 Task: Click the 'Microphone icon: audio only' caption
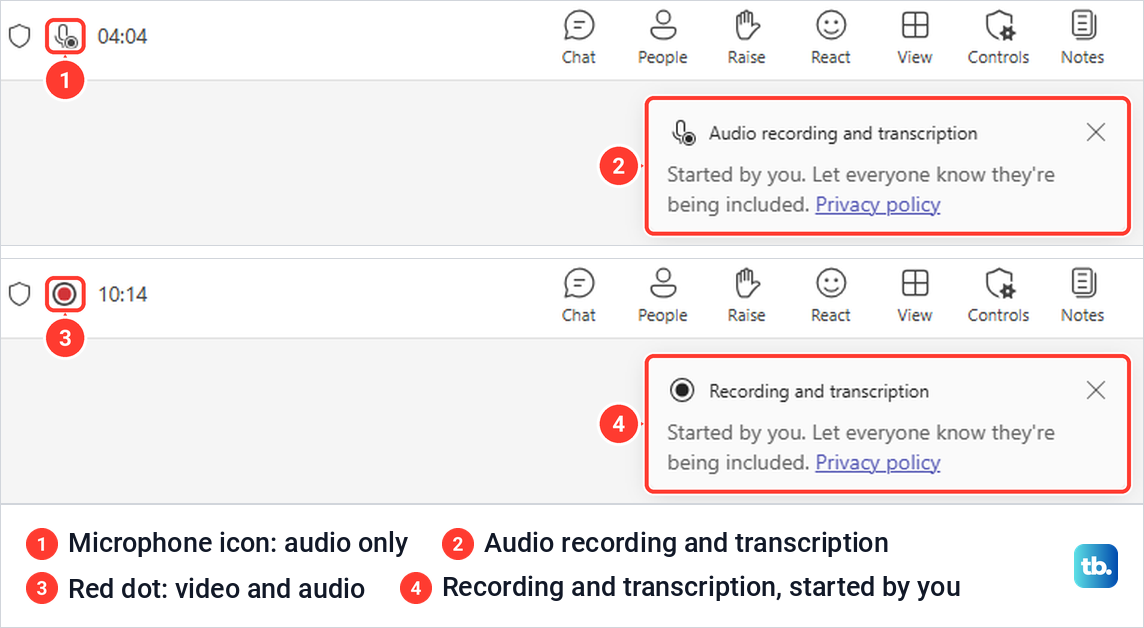pyautogui.click(x=238, y=543)
